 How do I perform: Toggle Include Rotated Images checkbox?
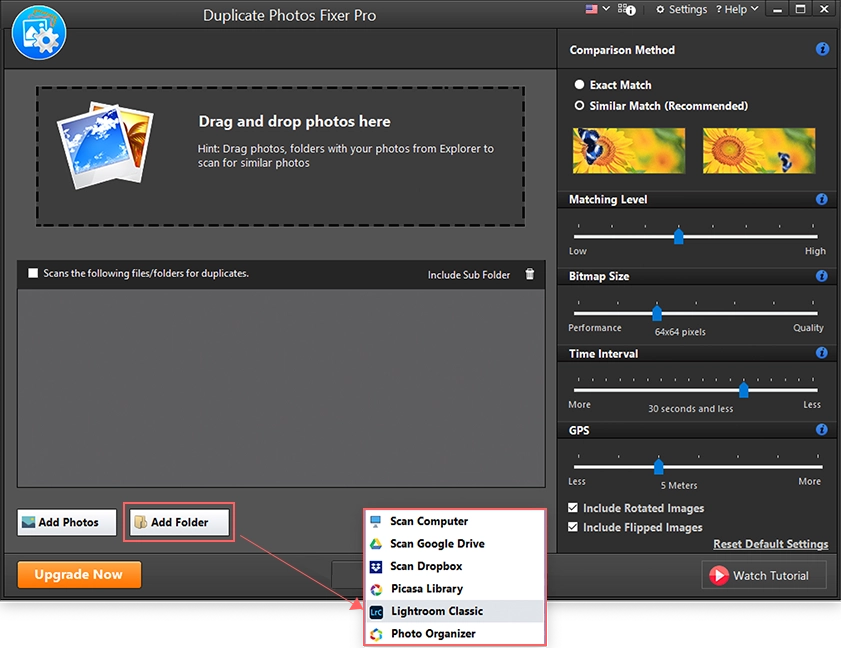(573, 507)
